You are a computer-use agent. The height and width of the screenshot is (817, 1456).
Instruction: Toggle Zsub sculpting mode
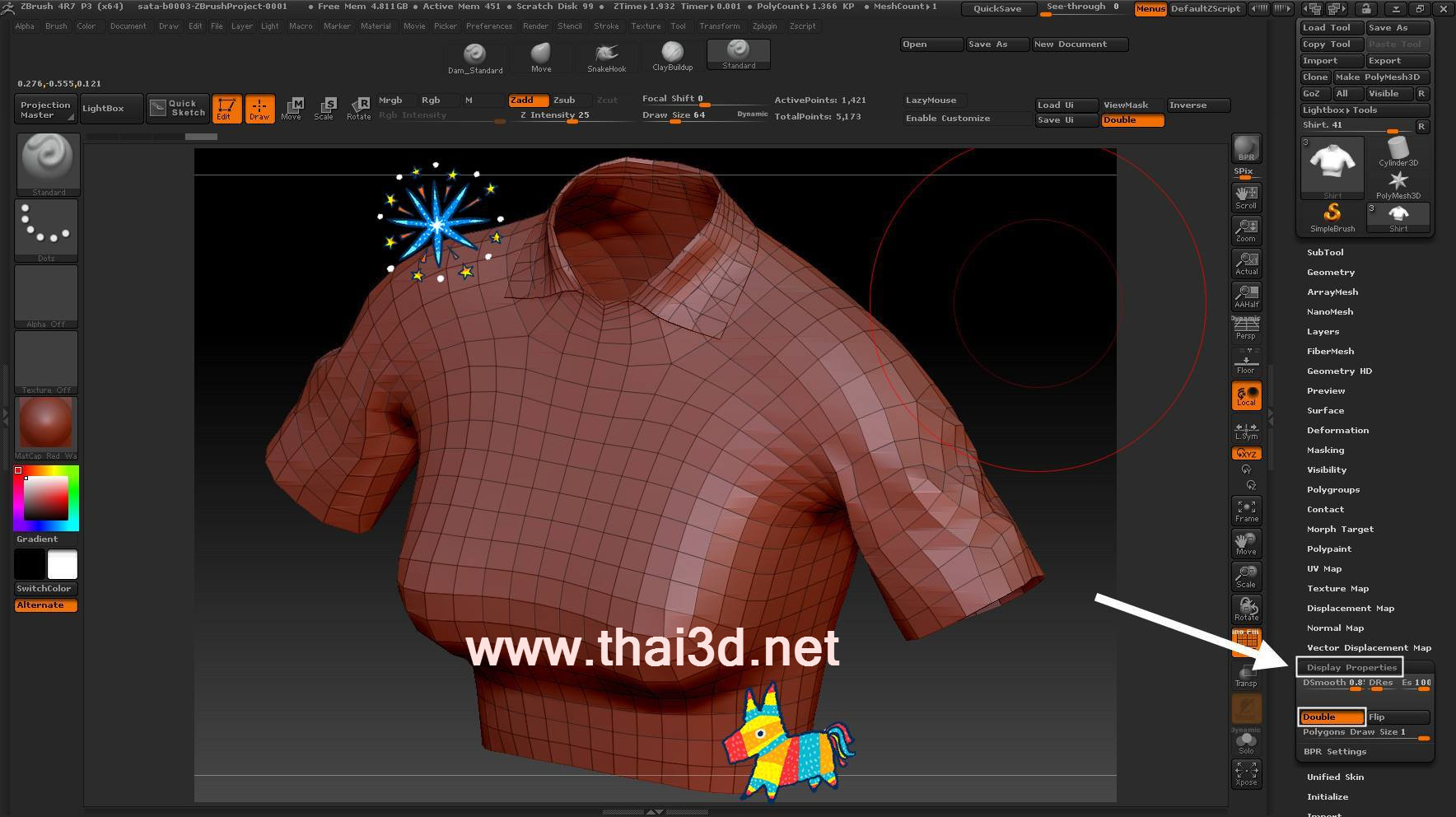pos(564,100)
